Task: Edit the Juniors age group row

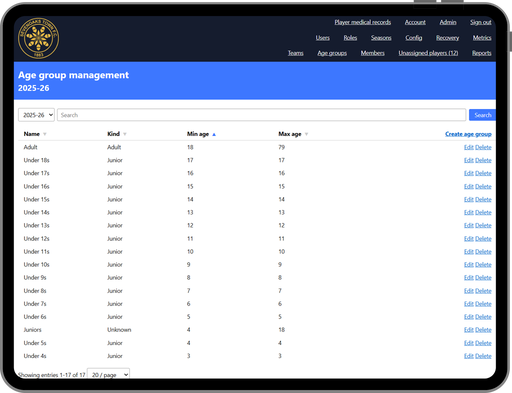Action: (x=469, y=330)
